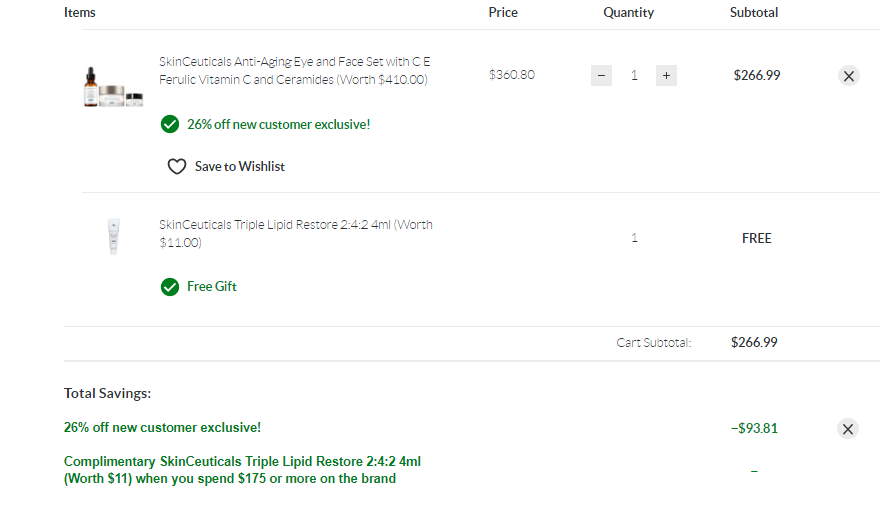Remove the Anti-Aging set from cart
This screenshot has width=892, height=515.
(848, 75)
